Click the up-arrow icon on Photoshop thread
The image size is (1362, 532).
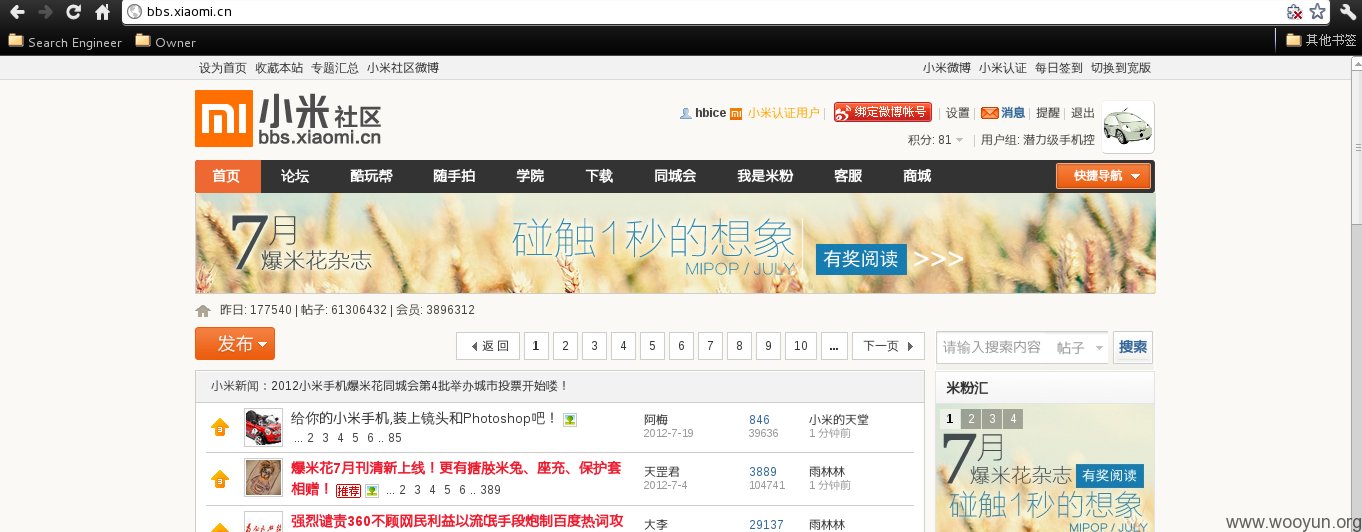point(220,427)
